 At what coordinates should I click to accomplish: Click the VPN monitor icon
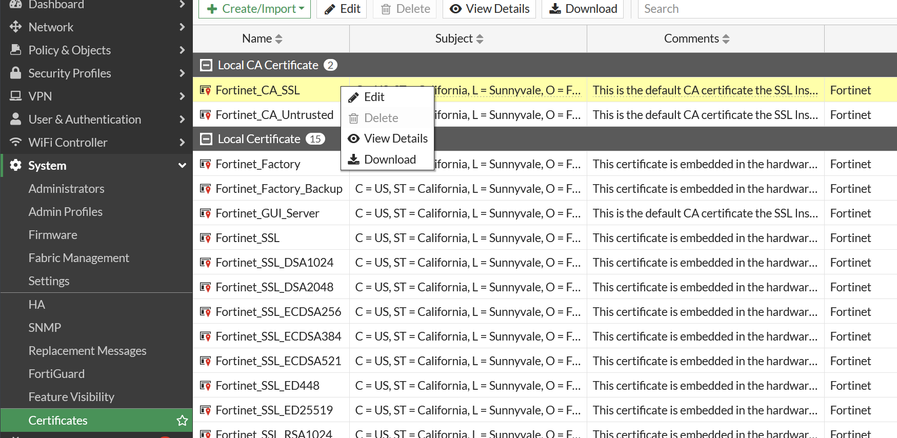click(x=15, y=96)
